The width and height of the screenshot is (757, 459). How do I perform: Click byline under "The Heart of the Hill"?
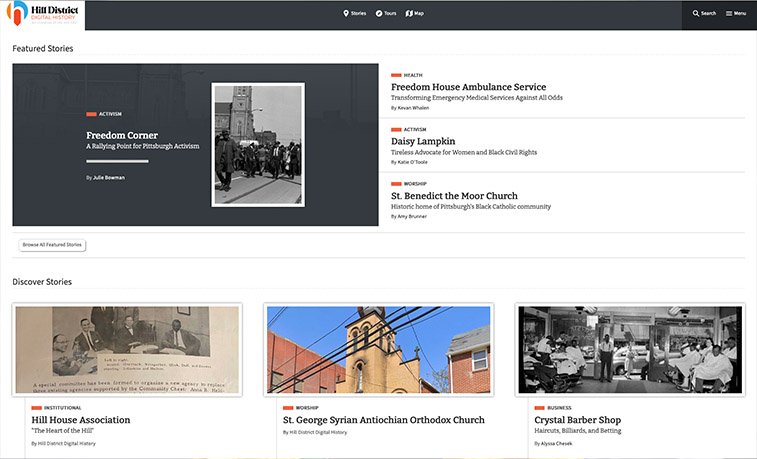pos(63,444)
